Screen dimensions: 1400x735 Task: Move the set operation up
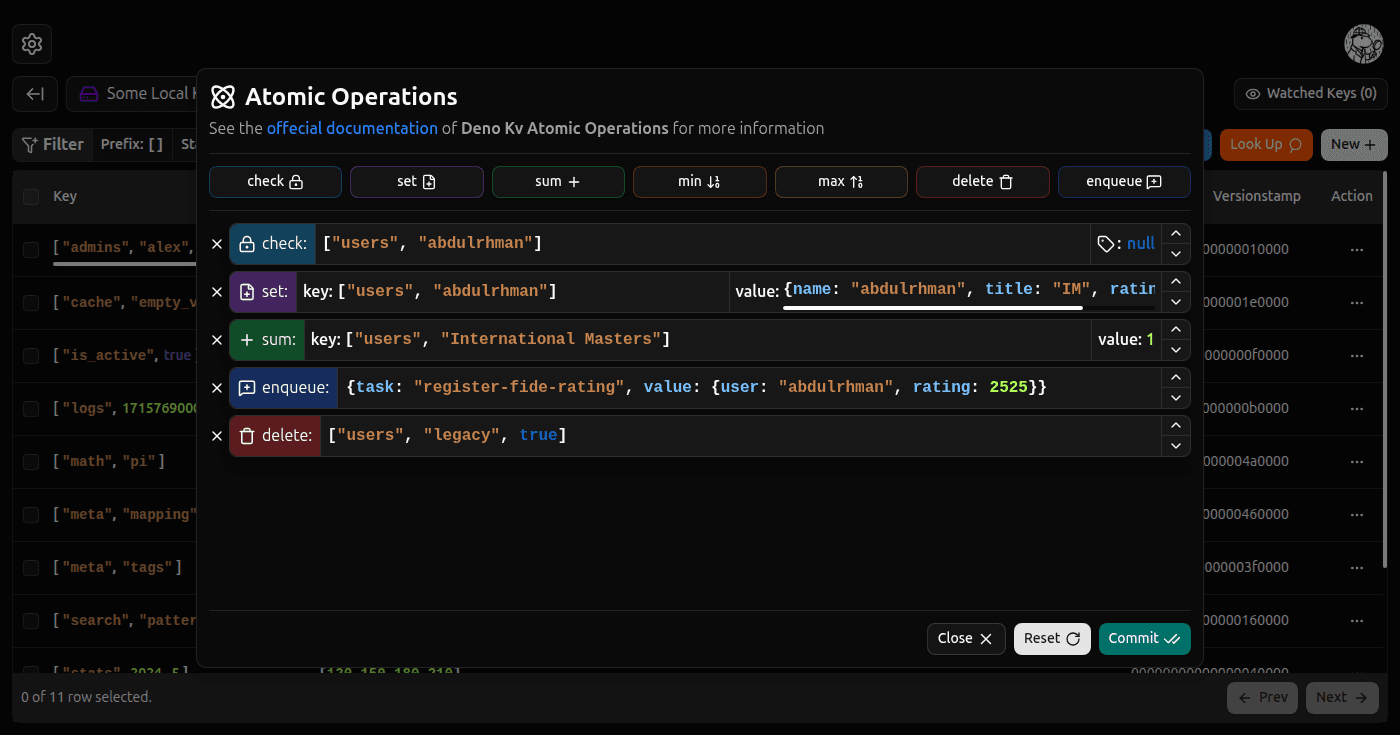1176,282
